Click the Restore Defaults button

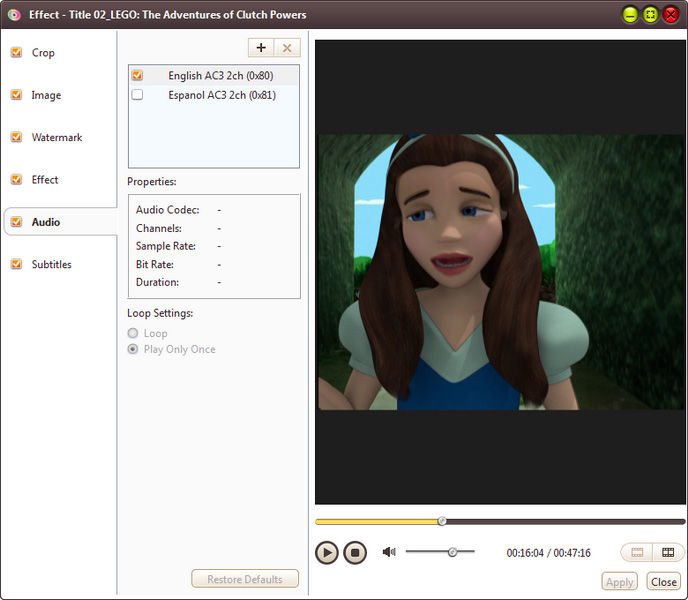click(x=245, y=579)
